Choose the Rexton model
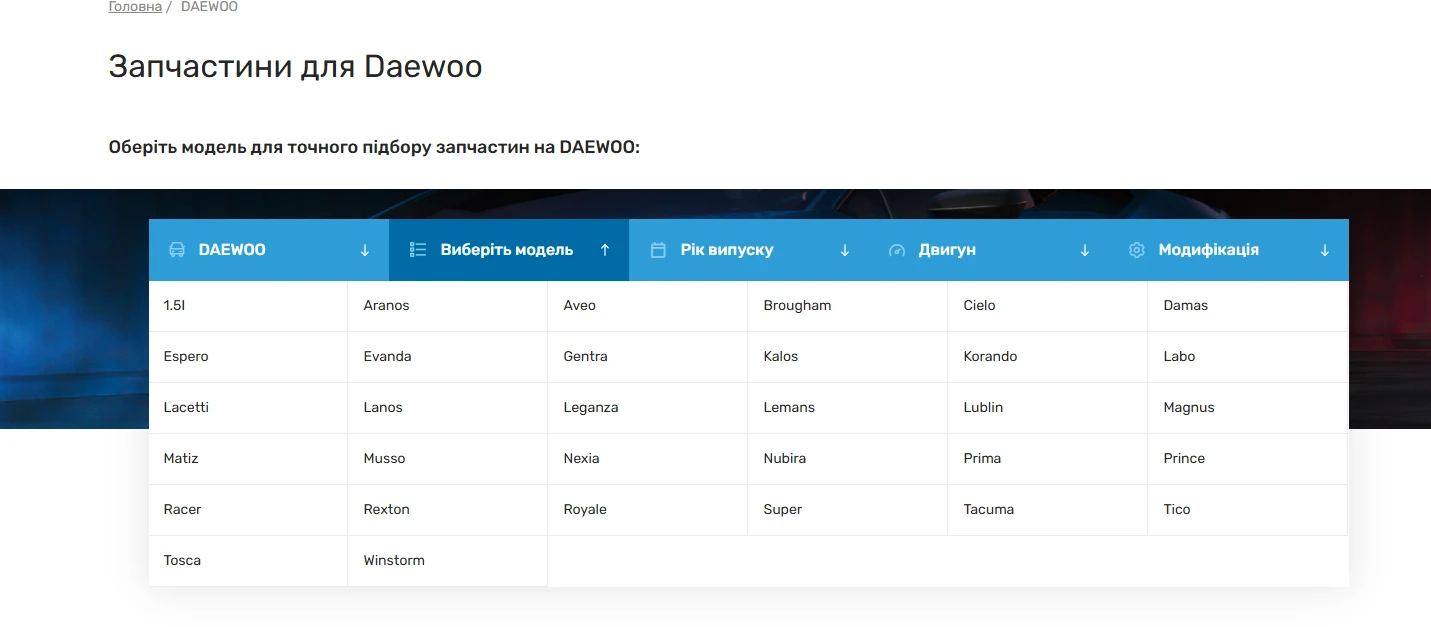The width and height of the screenshot is (1431, 627). point(448,510)
